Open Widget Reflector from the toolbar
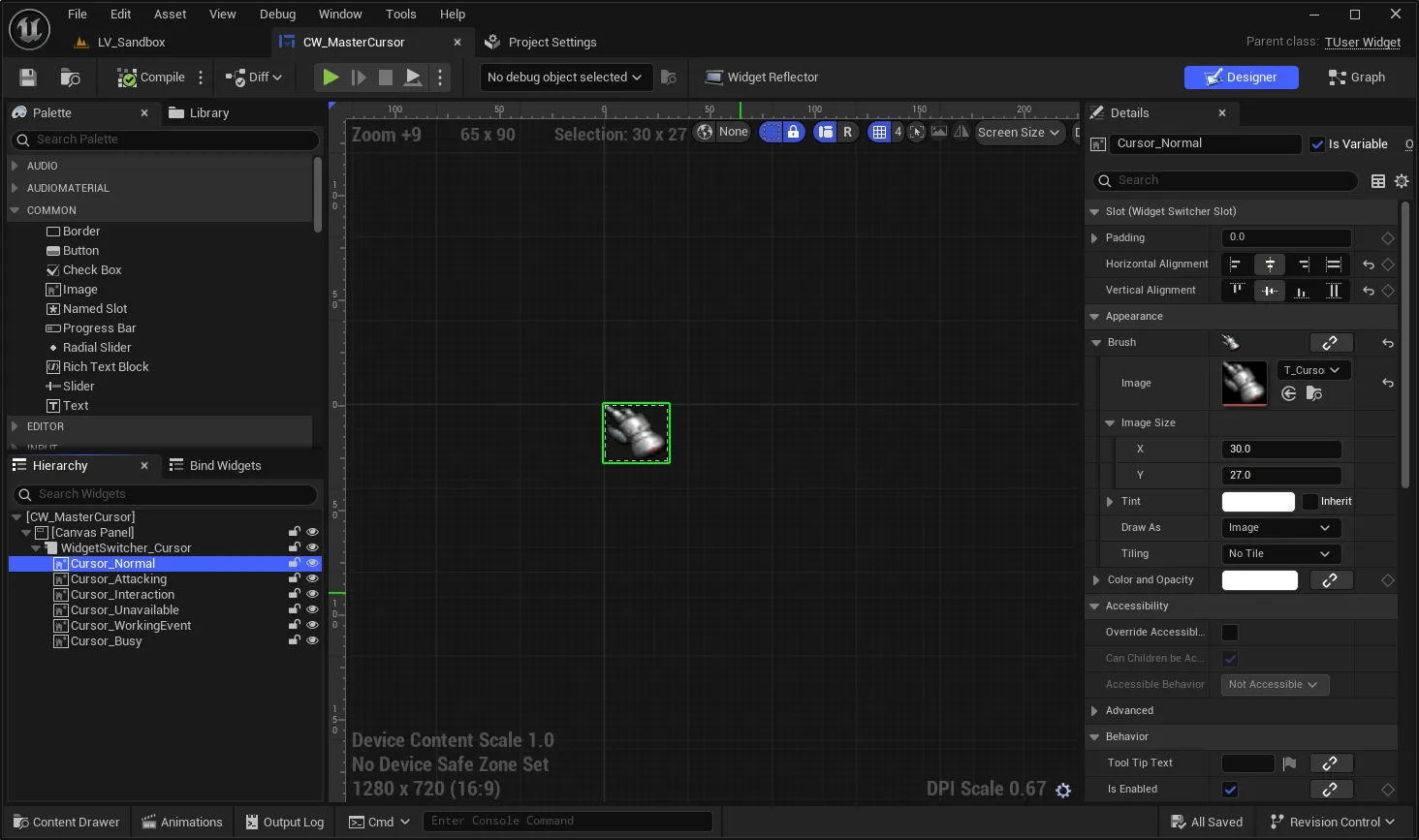This screenshot has height=840, width=1419. 762,78
